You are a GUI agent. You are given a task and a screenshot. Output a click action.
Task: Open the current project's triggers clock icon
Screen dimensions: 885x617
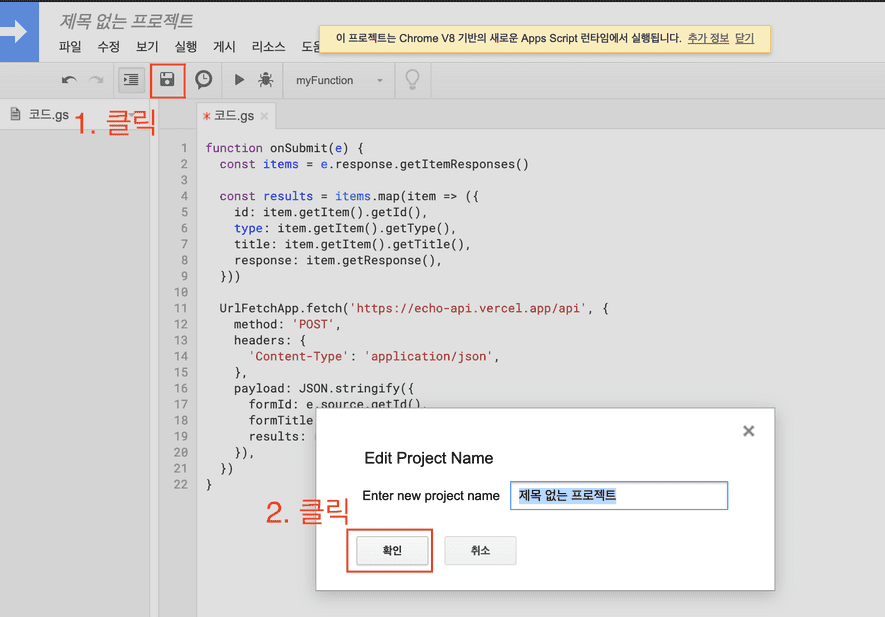point(203,80)
